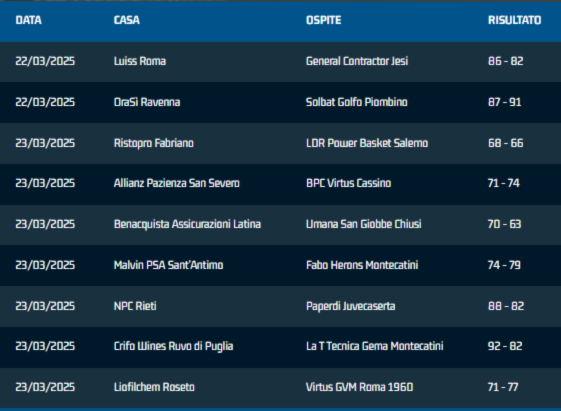
Task: Click the date in the Luiss Roma row
Action: tap(45, 61)
